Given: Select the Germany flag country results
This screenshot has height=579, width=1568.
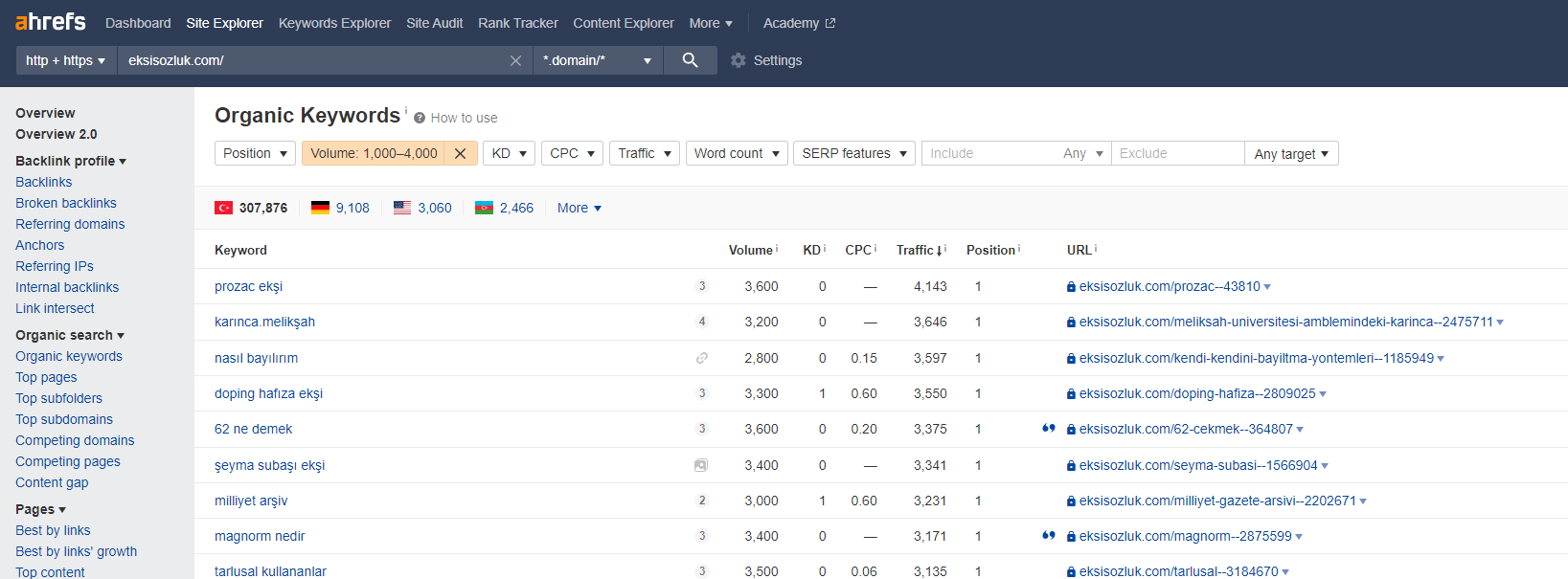Looking at the screenshot, I should point(340,208).
